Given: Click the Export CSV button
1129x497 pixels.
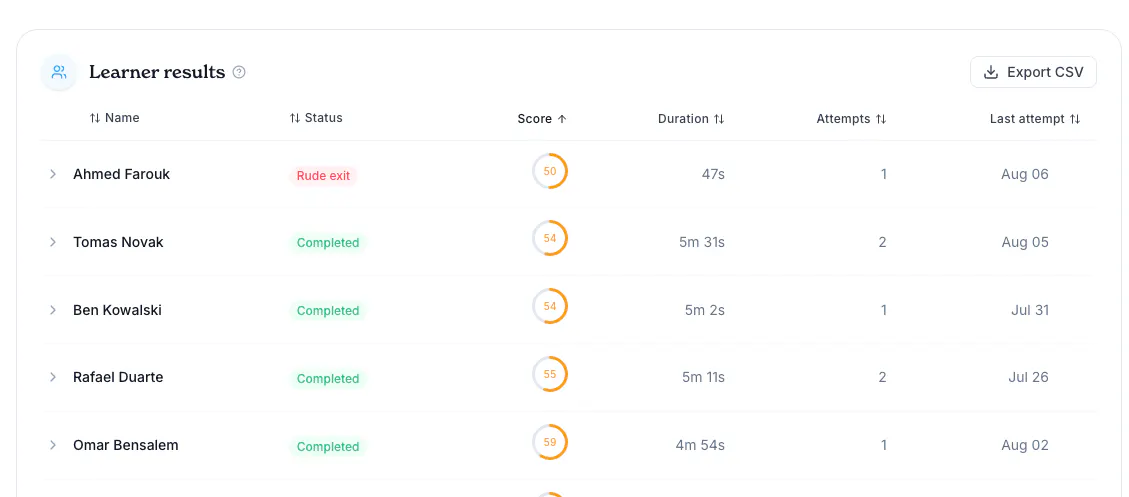Looking at the screenshot, I should pyautogui.click(x=1033, y=72).
